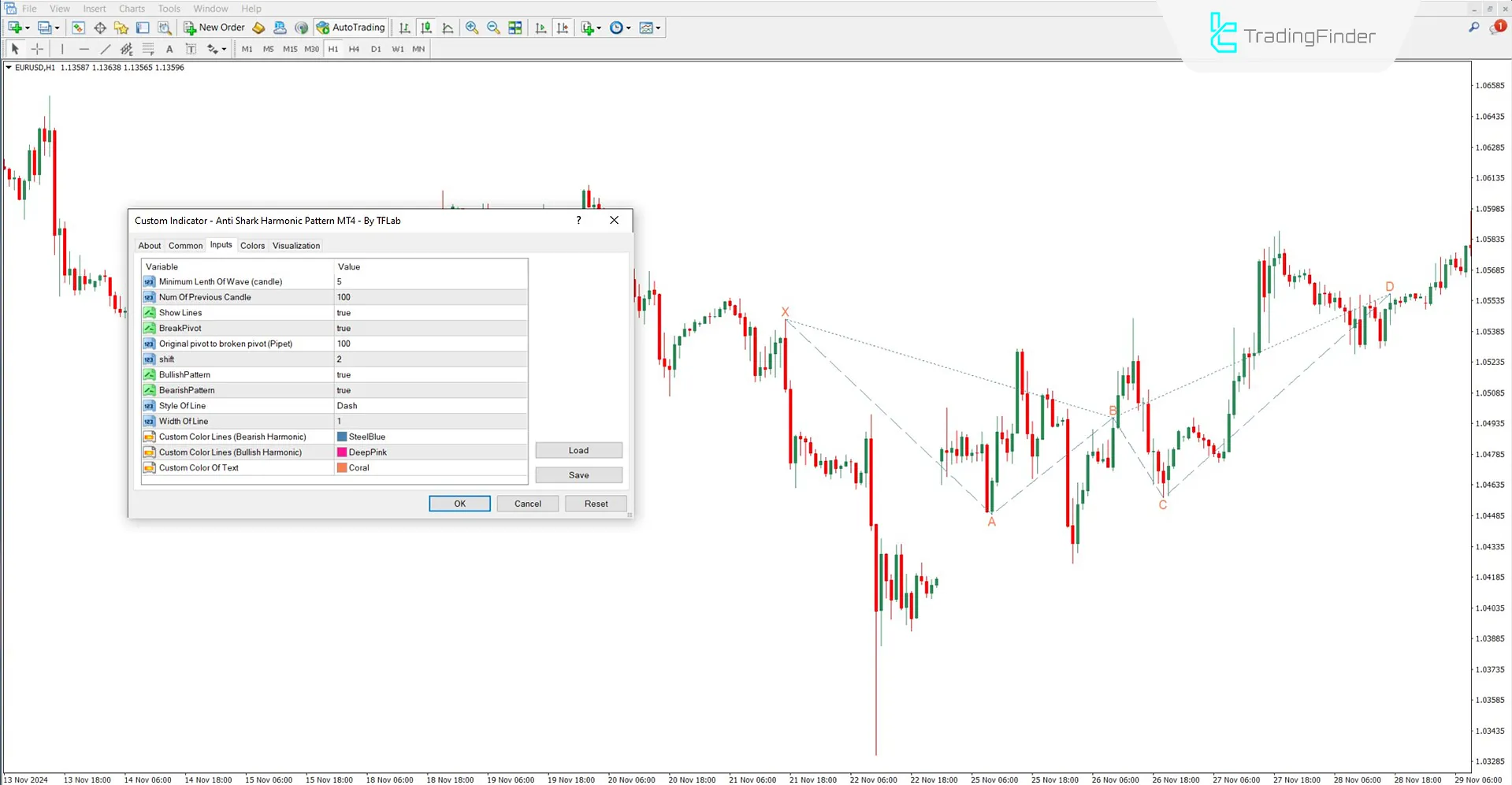Select the Crosshair tool
This screenshot has width=1512, height=785.
coord(37,48)
